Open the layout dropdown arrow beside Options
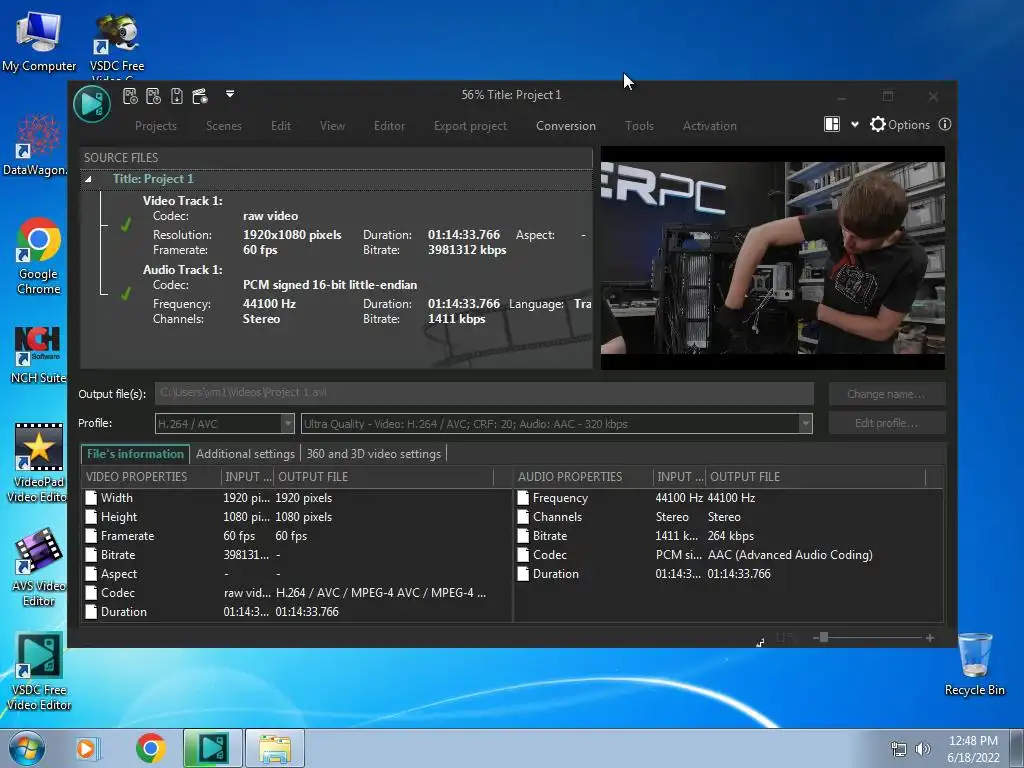This screenshot has width=1024, height=768. tap(854, 125)
